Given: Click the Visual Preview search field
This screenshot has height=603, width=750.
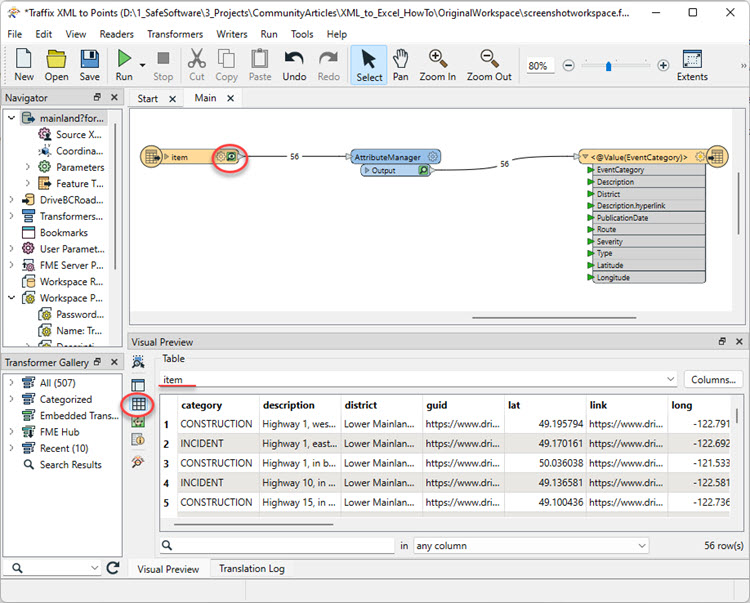Looking at the screenshot, I should point(277,546).
